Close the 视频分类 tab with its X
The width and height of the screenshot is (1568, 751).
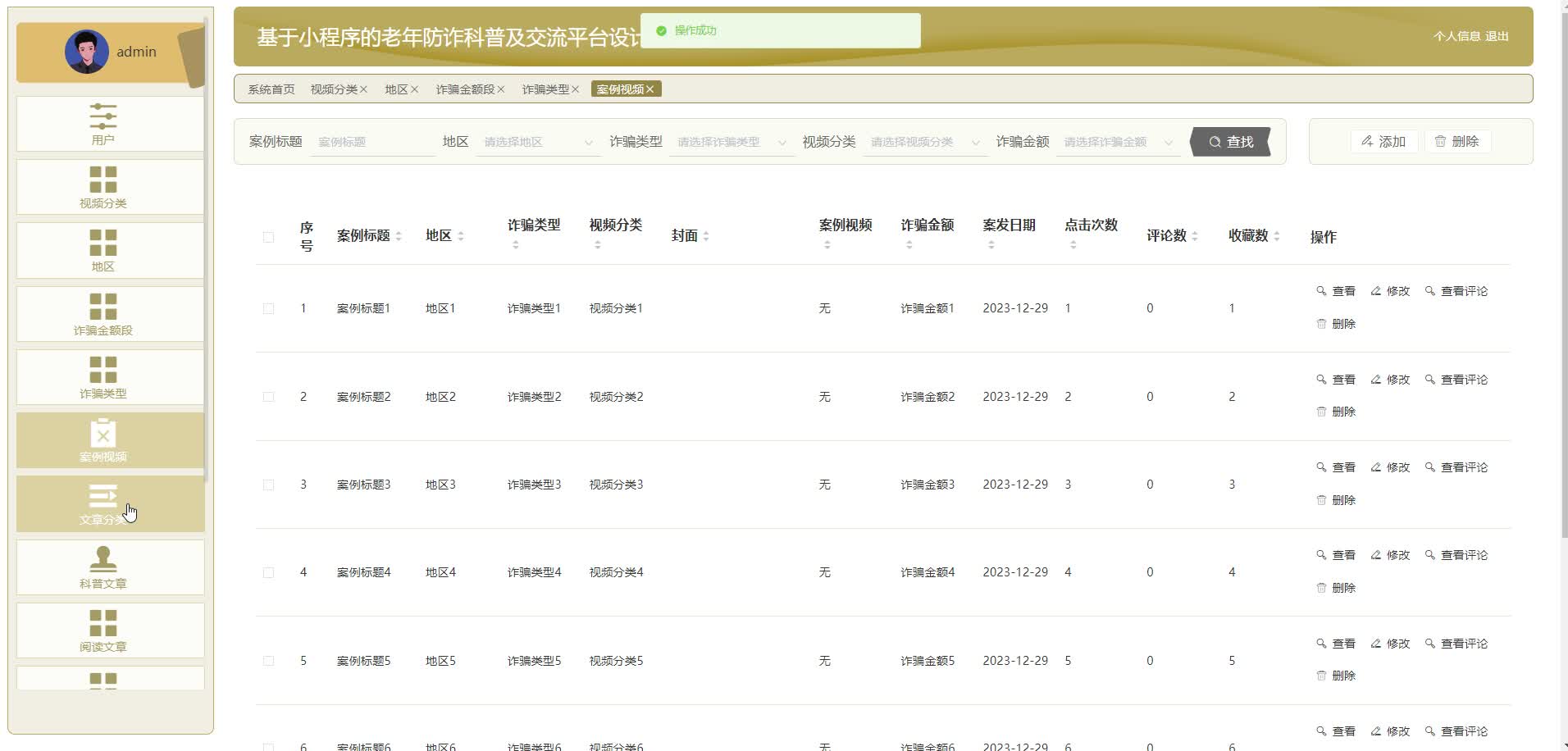click(363, 89)
